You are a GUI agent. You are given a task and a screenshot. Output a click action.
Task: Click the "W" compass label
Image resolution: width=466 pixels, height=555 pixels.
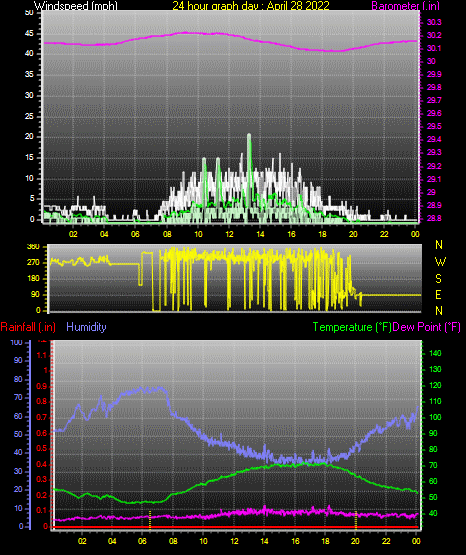tap(440, 262)
